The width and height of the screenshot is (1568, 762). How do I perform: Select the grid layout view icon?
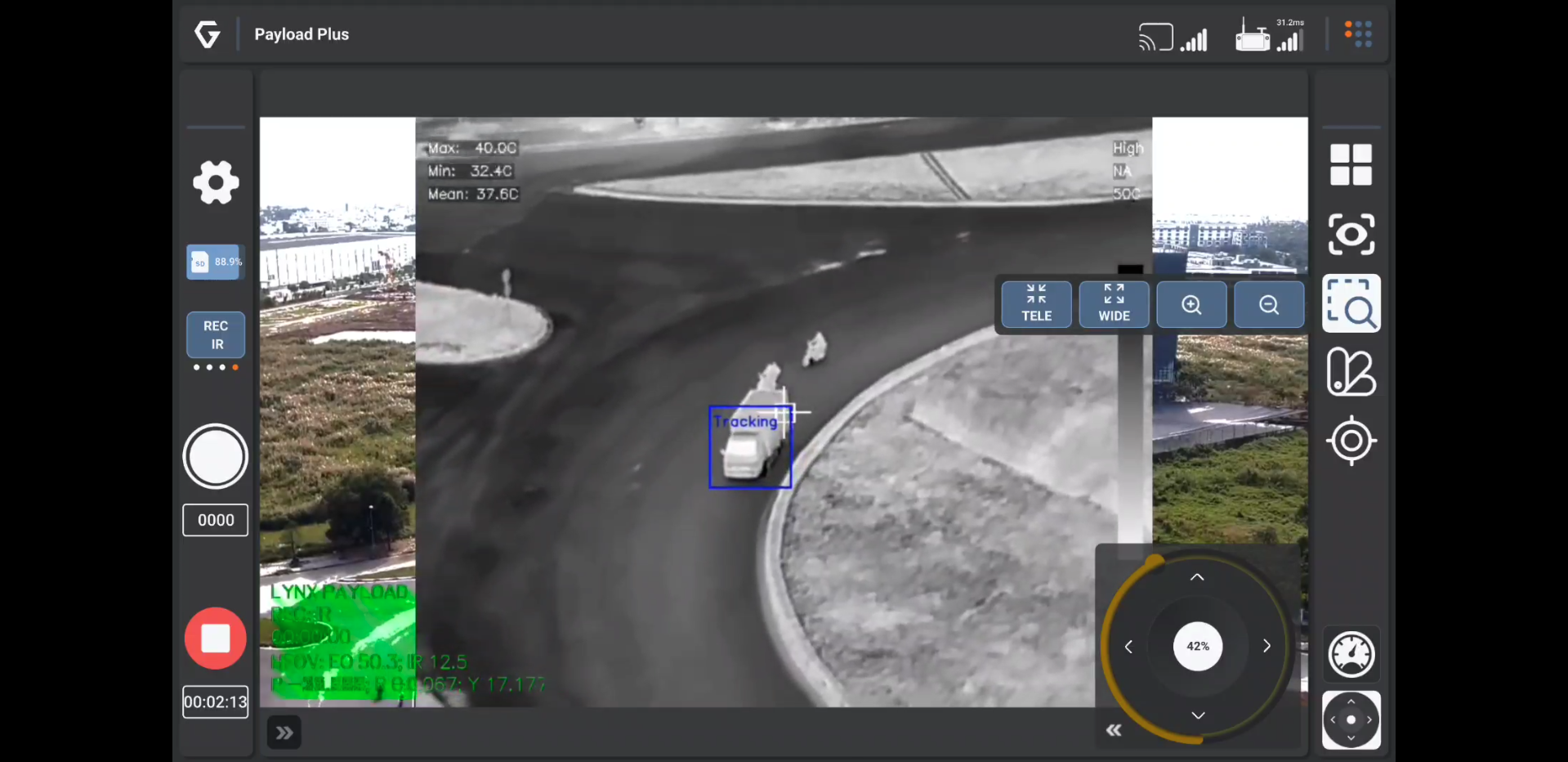[1351, 164]
